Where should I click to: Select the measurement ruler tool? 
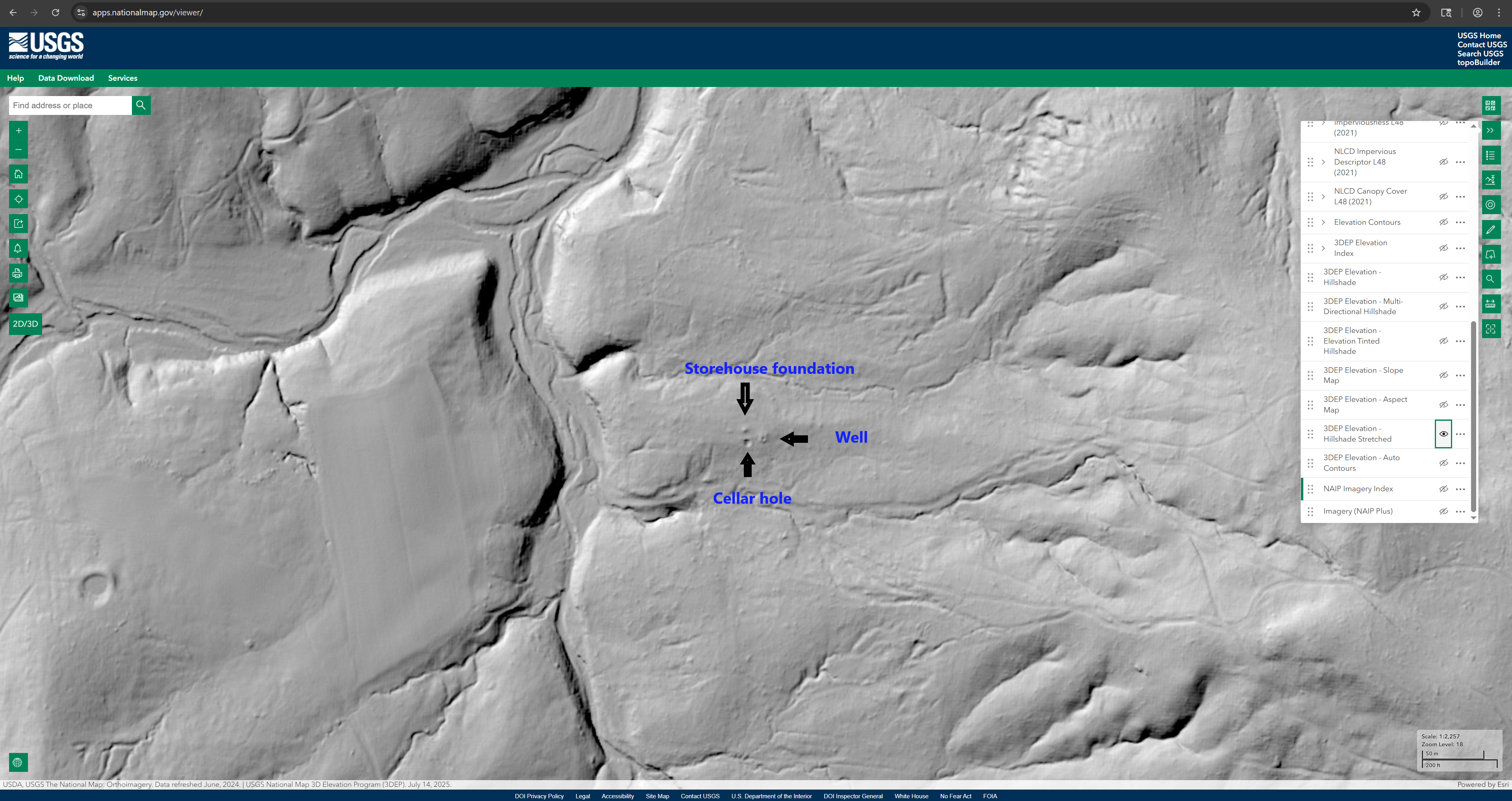click(x=1490, y=304)
